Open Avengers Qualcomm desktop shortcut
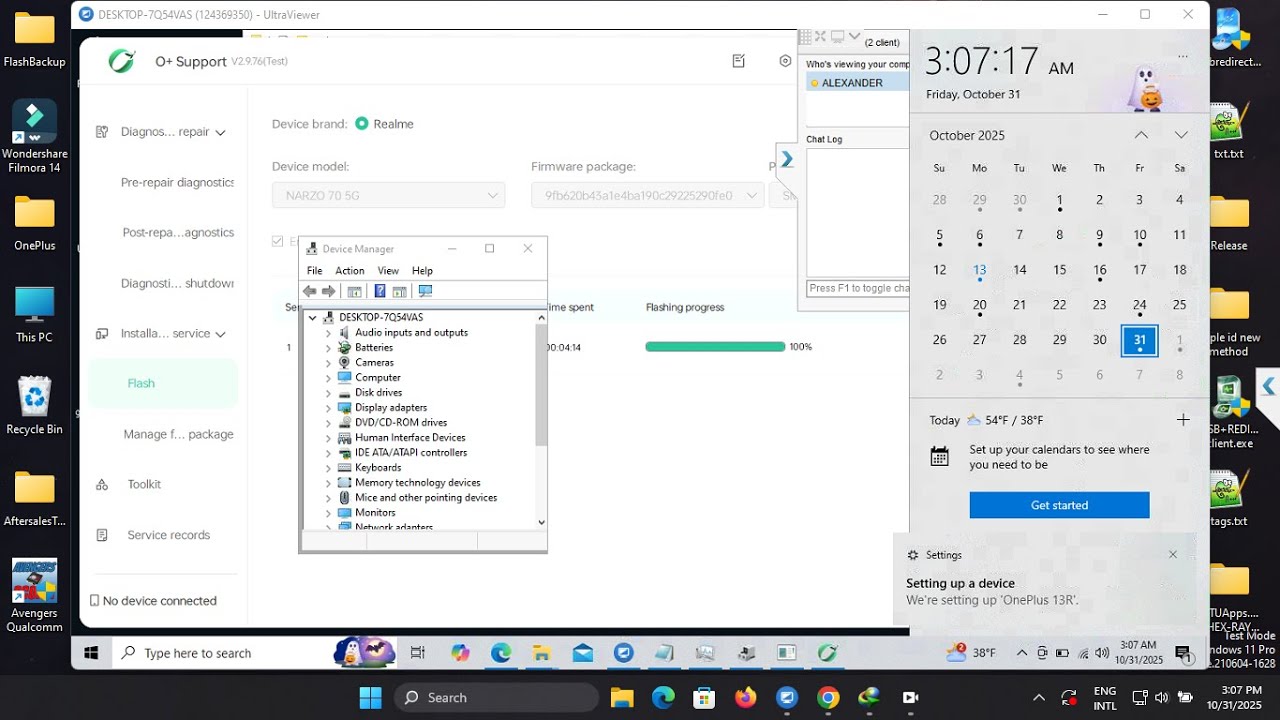Screen dimensions: 1280x720 [35, 595]
